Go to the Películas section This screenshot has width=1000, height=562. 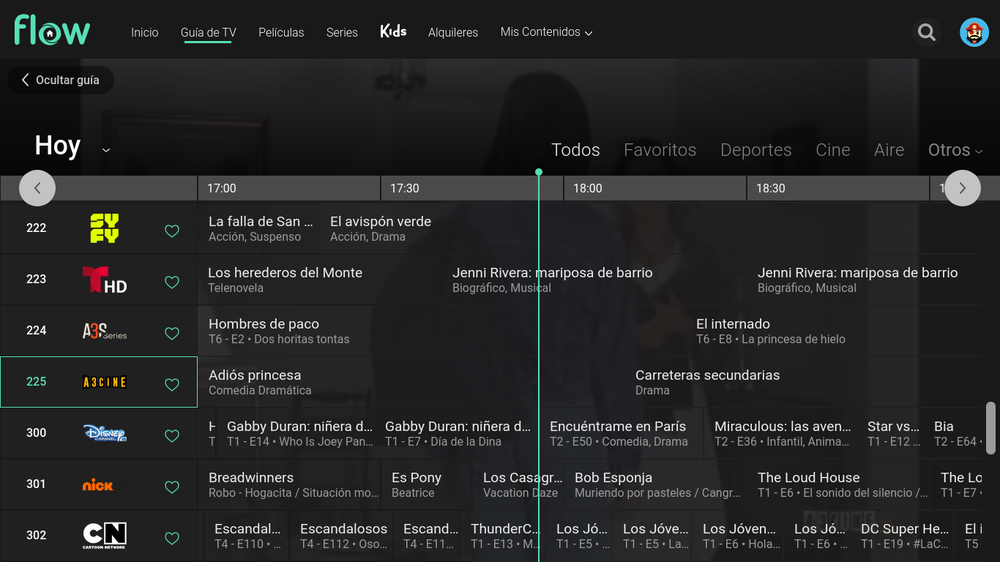coord(281,32)
